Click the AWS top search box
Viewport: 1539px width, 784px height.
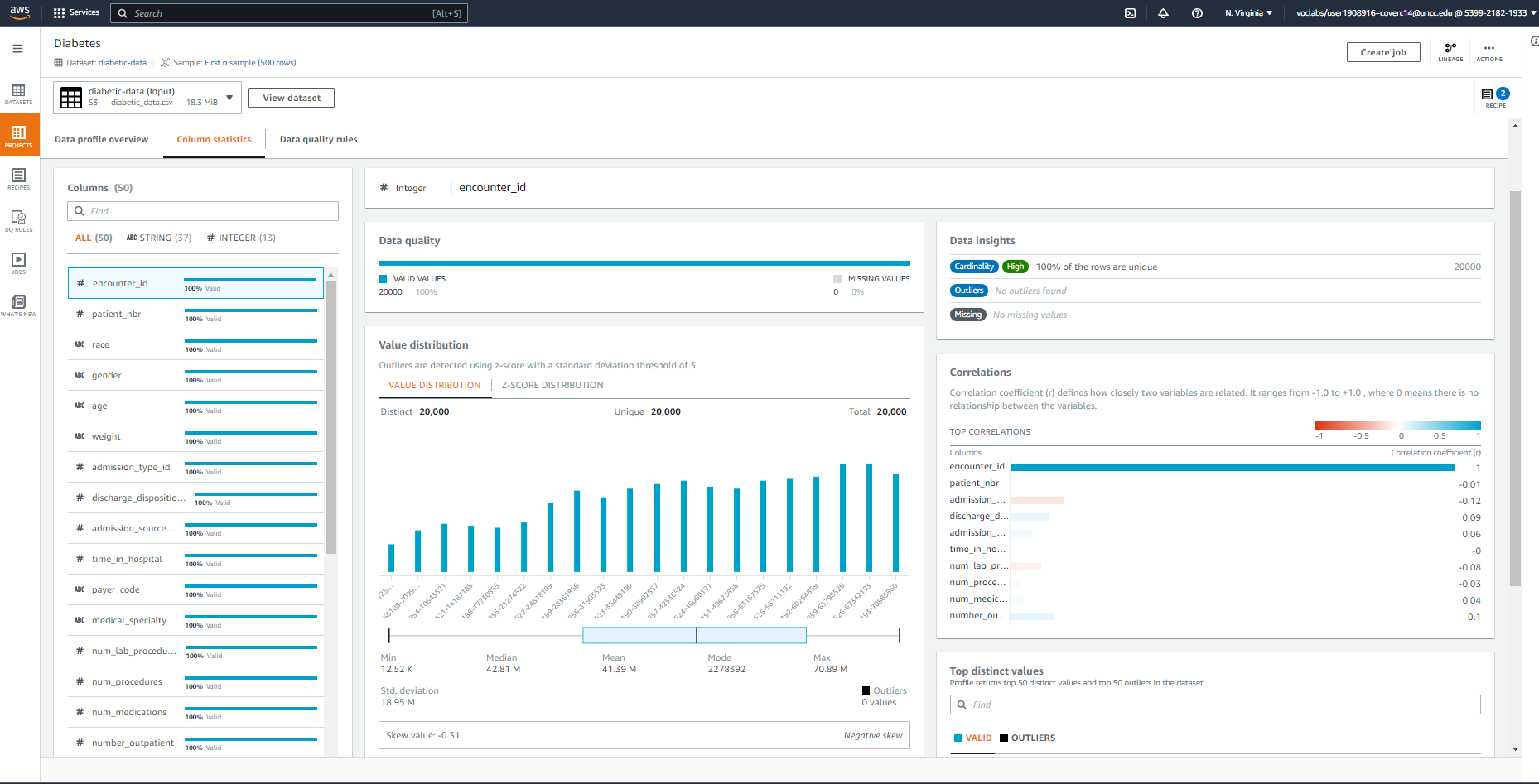pyautogui.click(x=289, y=13)
